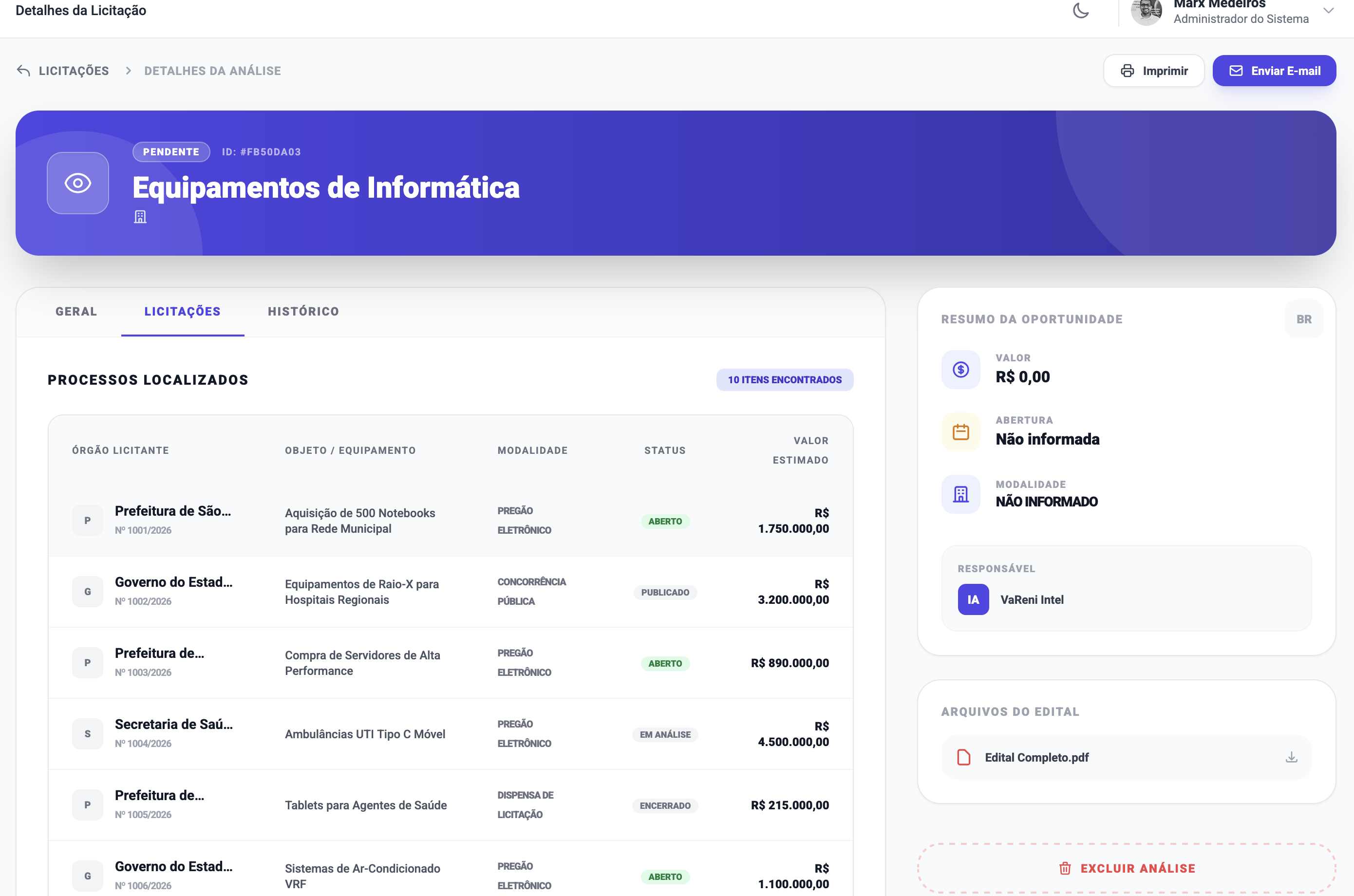This screenshot has width=1354, height=896.
Task: Click Sistemas de Ar-Condicionado VRF description
Action: point(362,877)
